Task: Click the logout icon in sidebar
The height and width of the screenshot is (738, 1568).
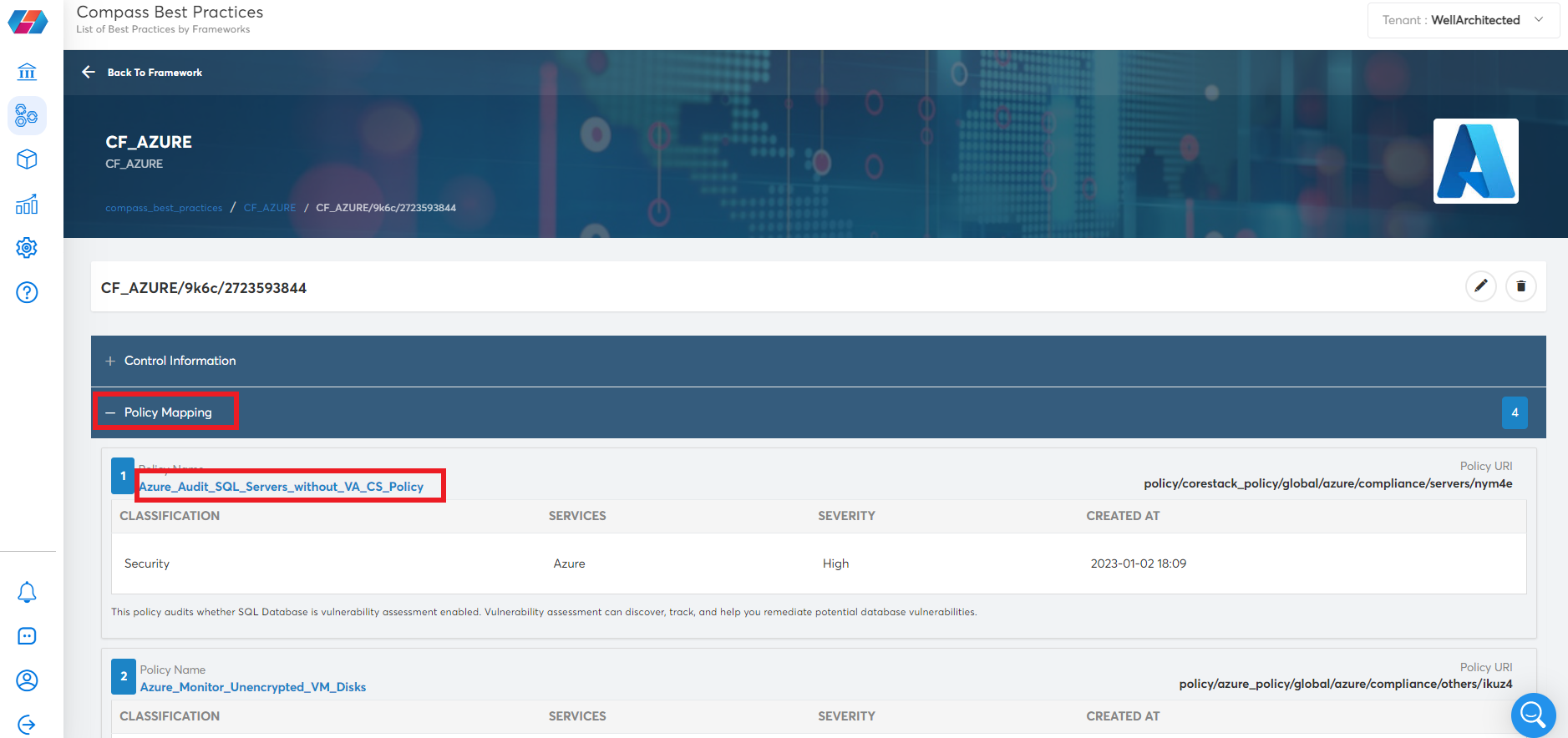Action: [x=27, y=725]
